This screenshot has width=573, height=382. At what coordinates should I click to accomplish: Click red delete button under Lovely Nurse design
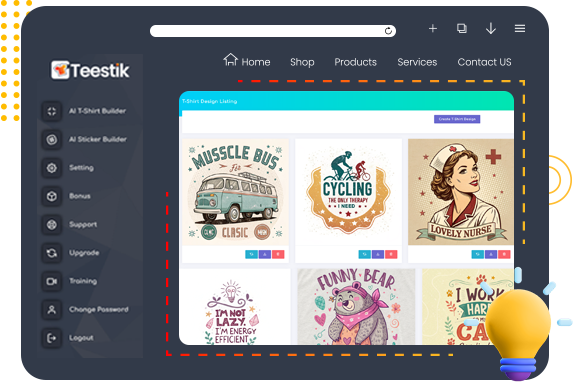pos(504,254)
